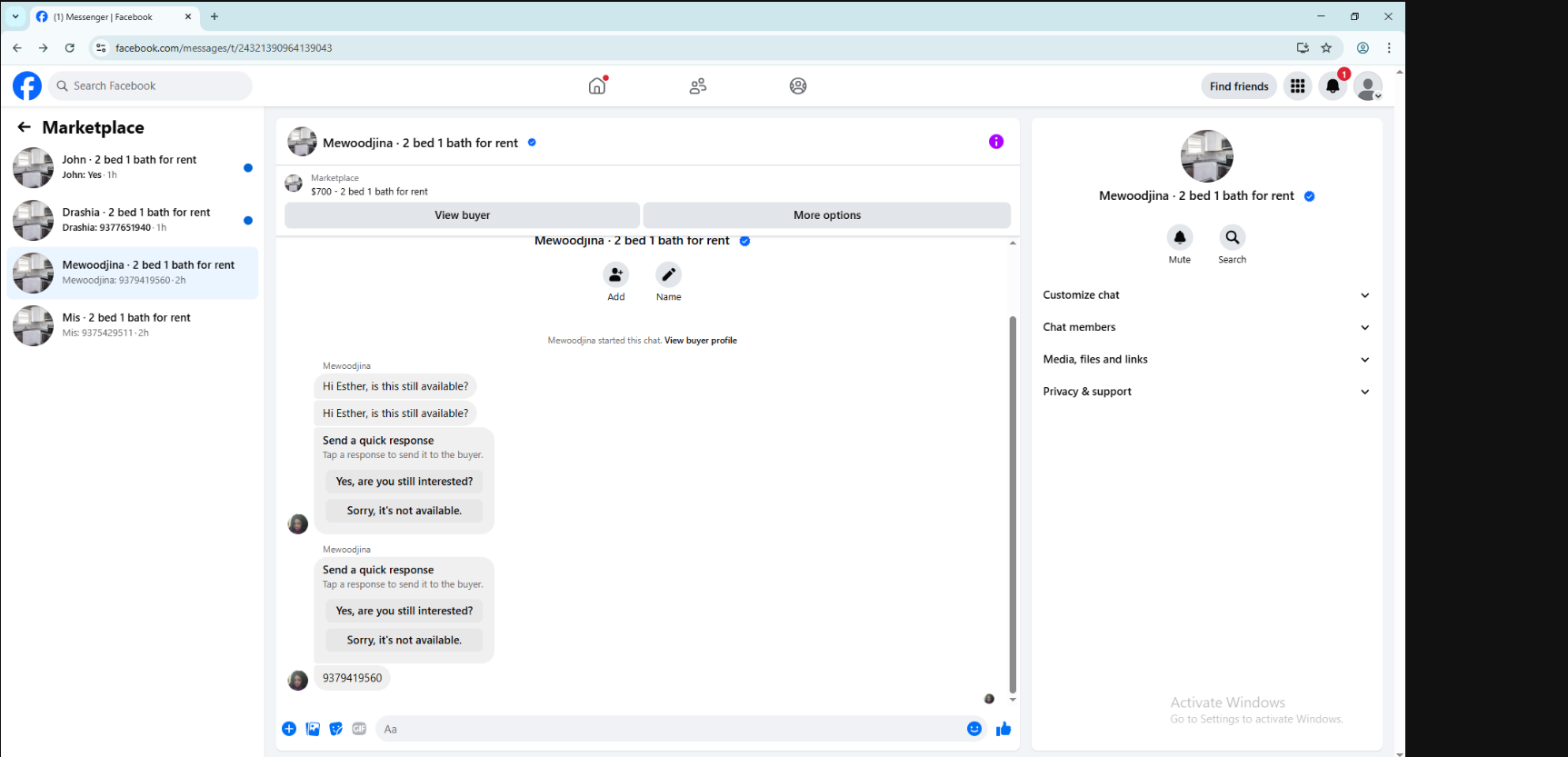Click the Facebook logo
The width and height of the screenshot is (1568, 757).
27,85
